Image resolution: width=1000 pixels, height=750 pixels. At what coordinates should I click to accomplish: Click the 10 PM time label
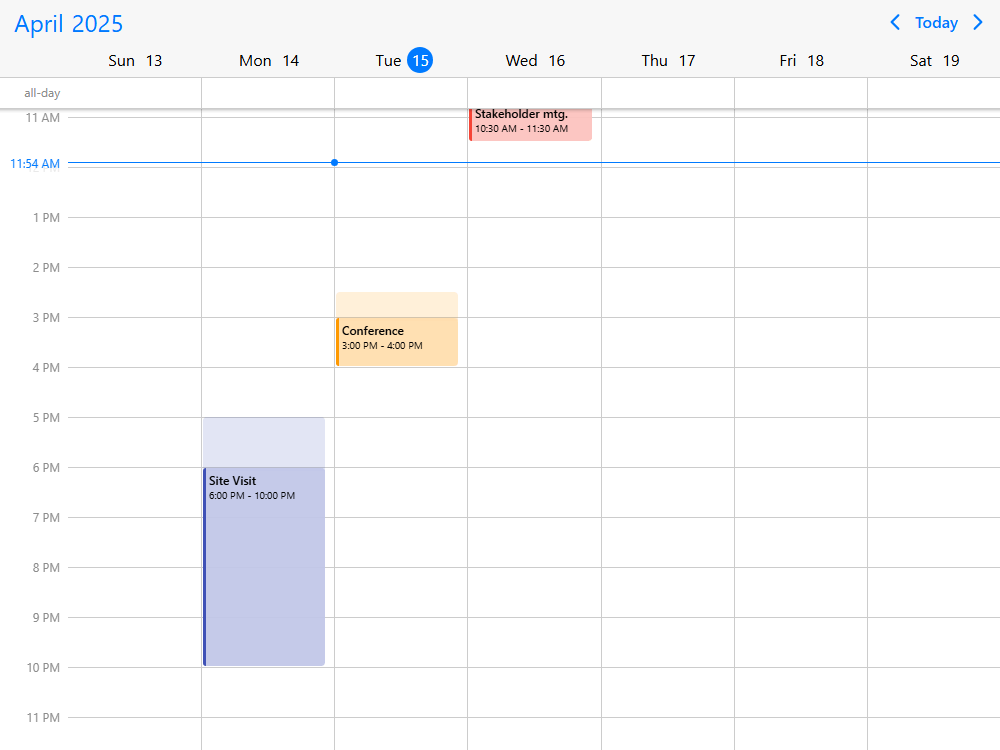tap(43, 668)
